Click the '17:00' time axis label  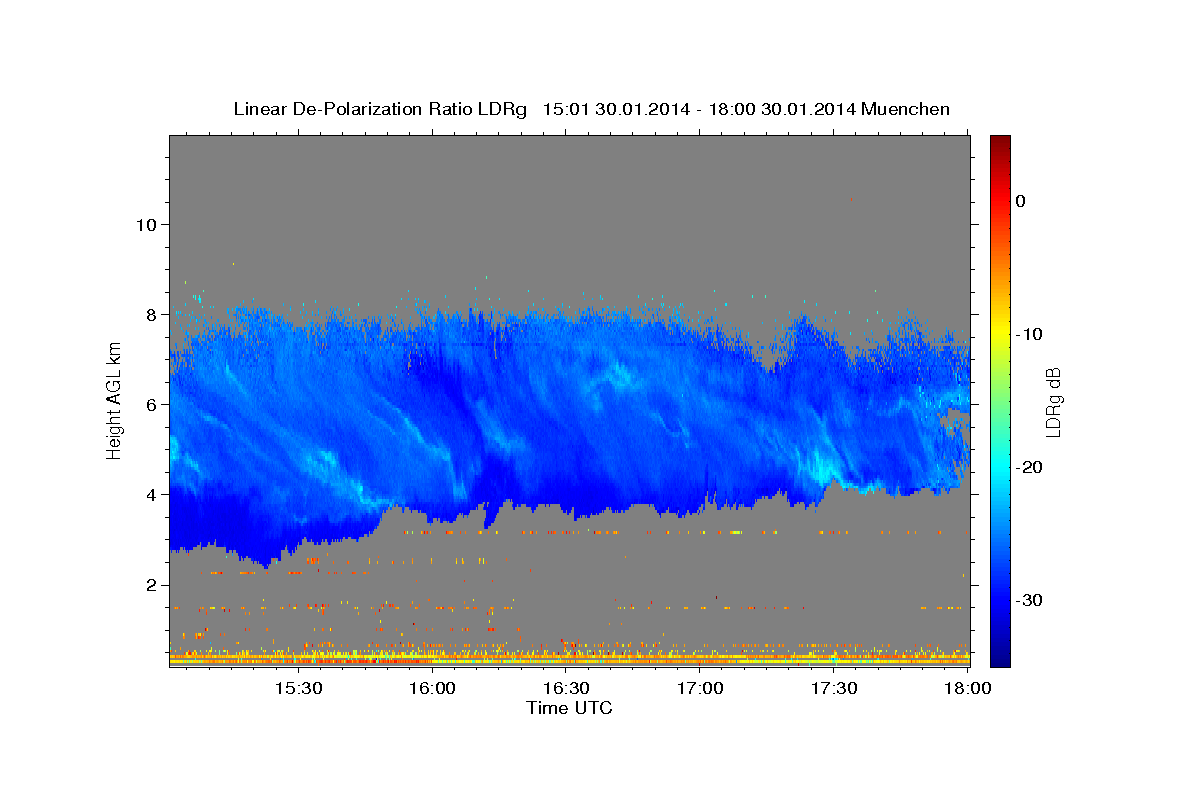[700, 689]
